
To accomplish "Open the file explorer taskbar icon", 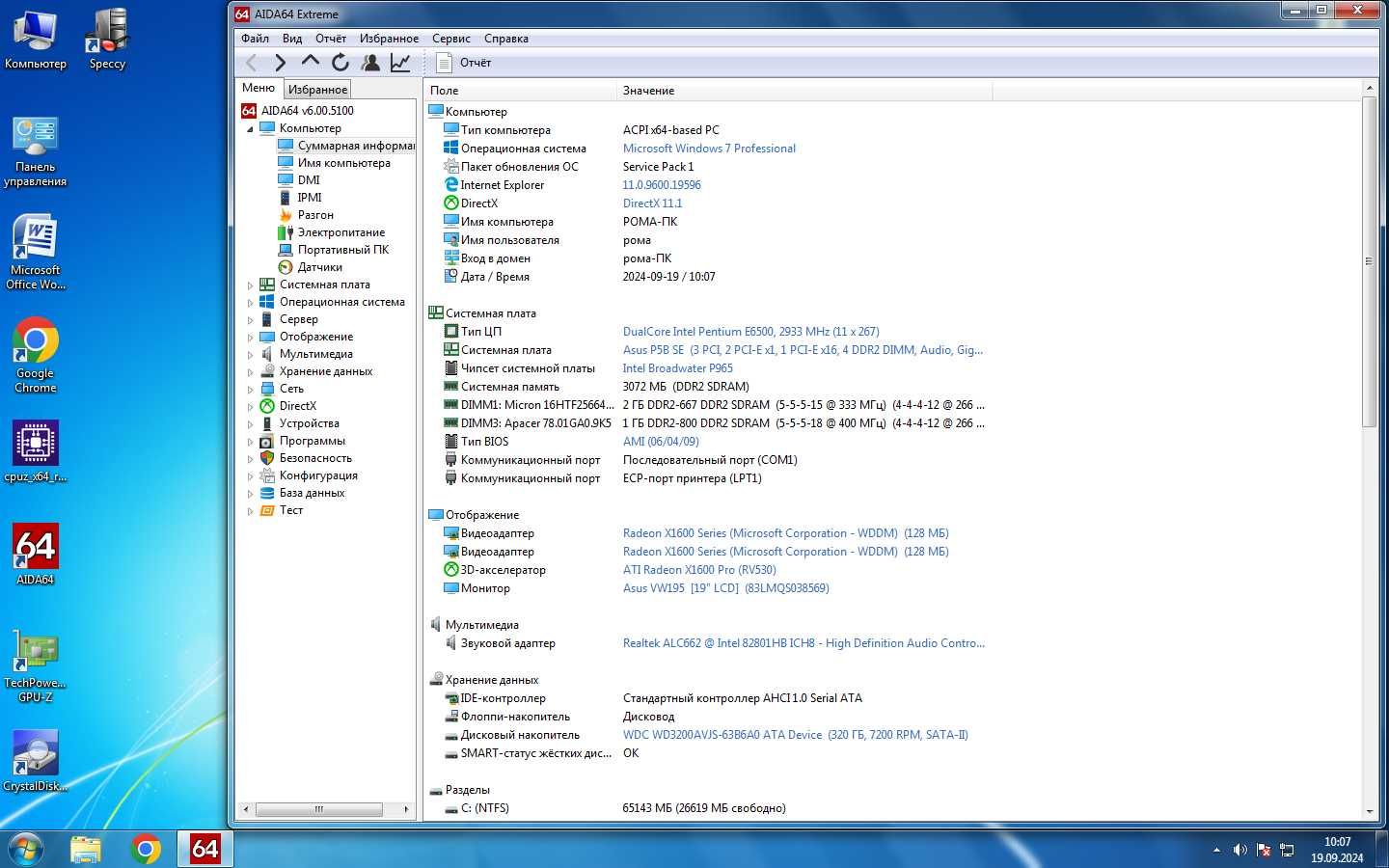I will [86, 849].
